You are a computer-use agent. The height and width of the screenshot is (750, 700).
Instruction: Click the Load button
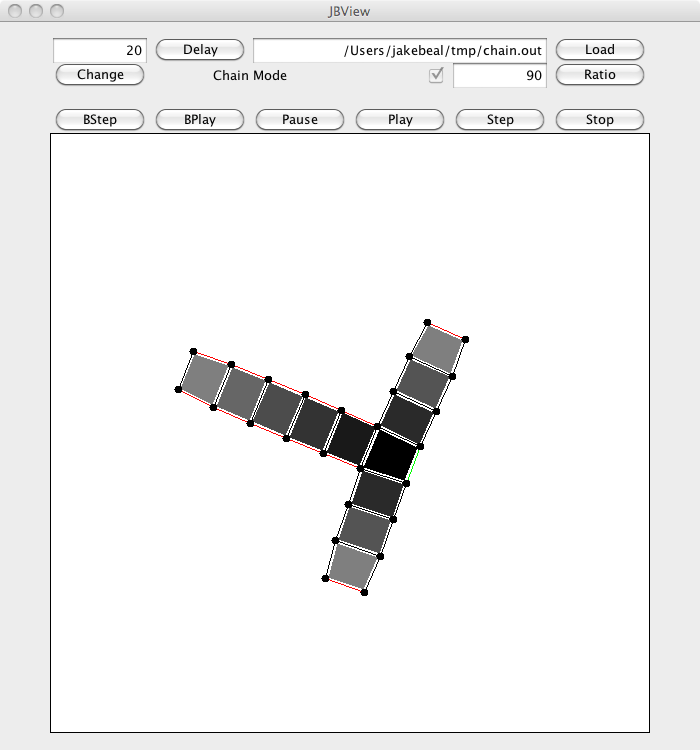(600, 50)
